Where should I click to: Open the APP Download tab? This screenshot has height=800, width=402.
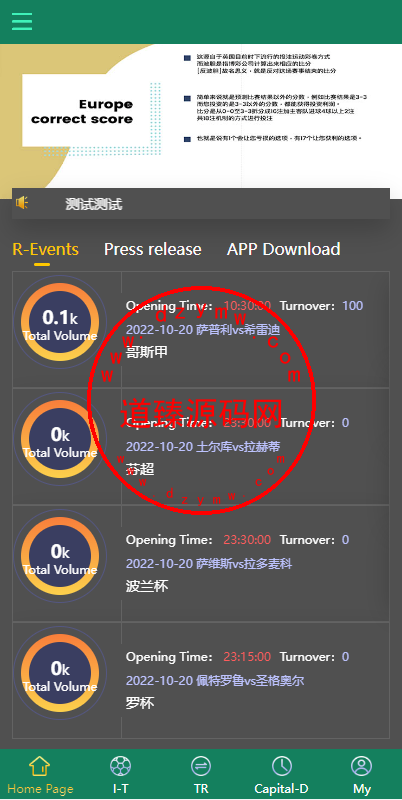pyautogui.click(x=284, y=249)
